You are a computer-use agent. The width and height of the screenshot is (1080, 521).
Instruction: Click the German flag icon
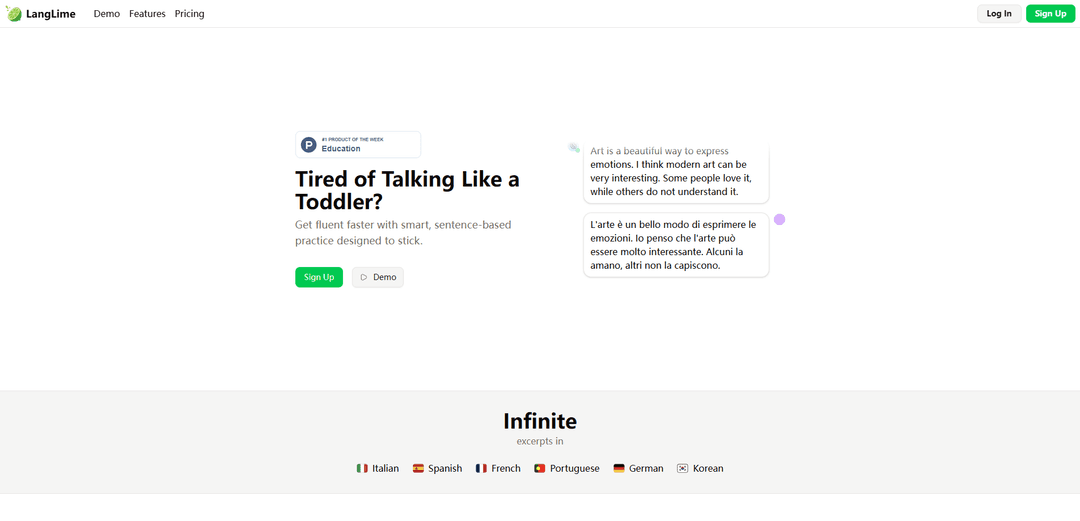coord(619,468)
